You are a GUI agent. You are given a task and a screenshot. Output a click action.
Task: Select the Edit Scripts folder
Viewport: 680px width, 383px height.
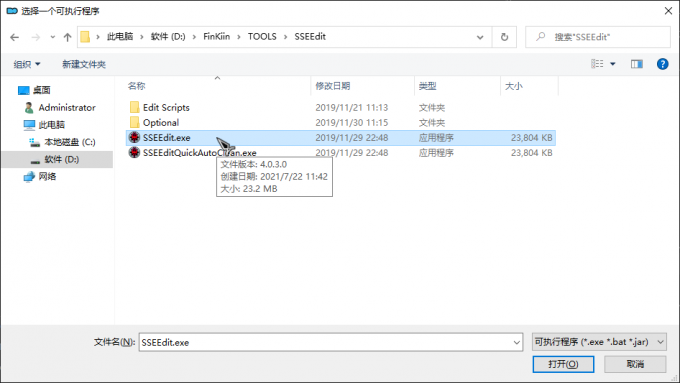point(166,108)
